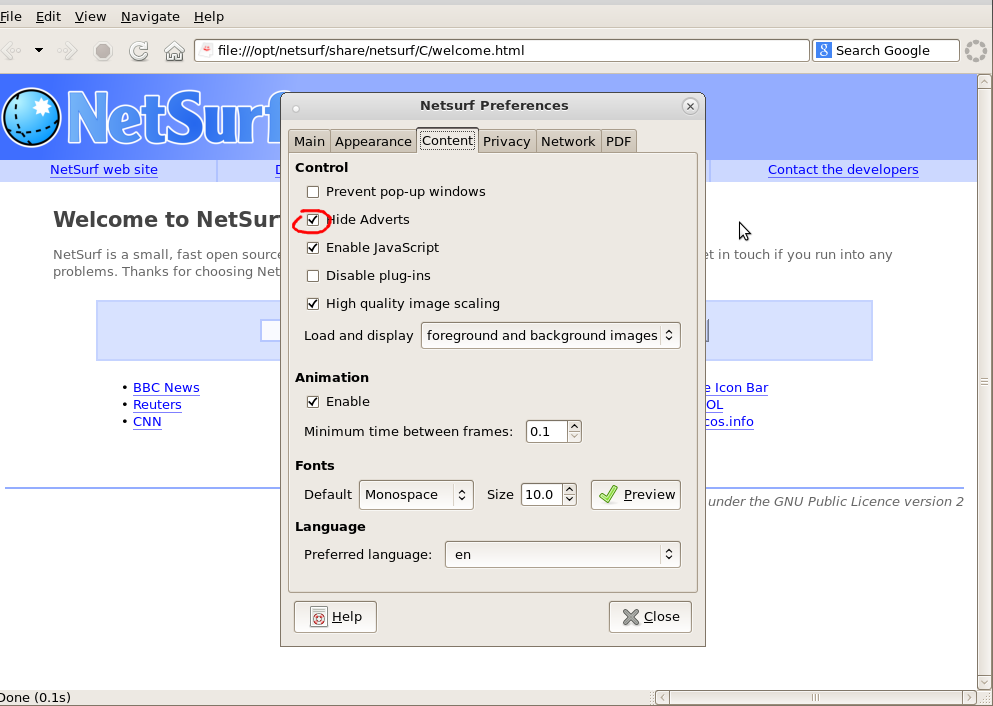This screenshot has width=993, height=706.
Task: Decrease the font size value
Action: [569, 500]
